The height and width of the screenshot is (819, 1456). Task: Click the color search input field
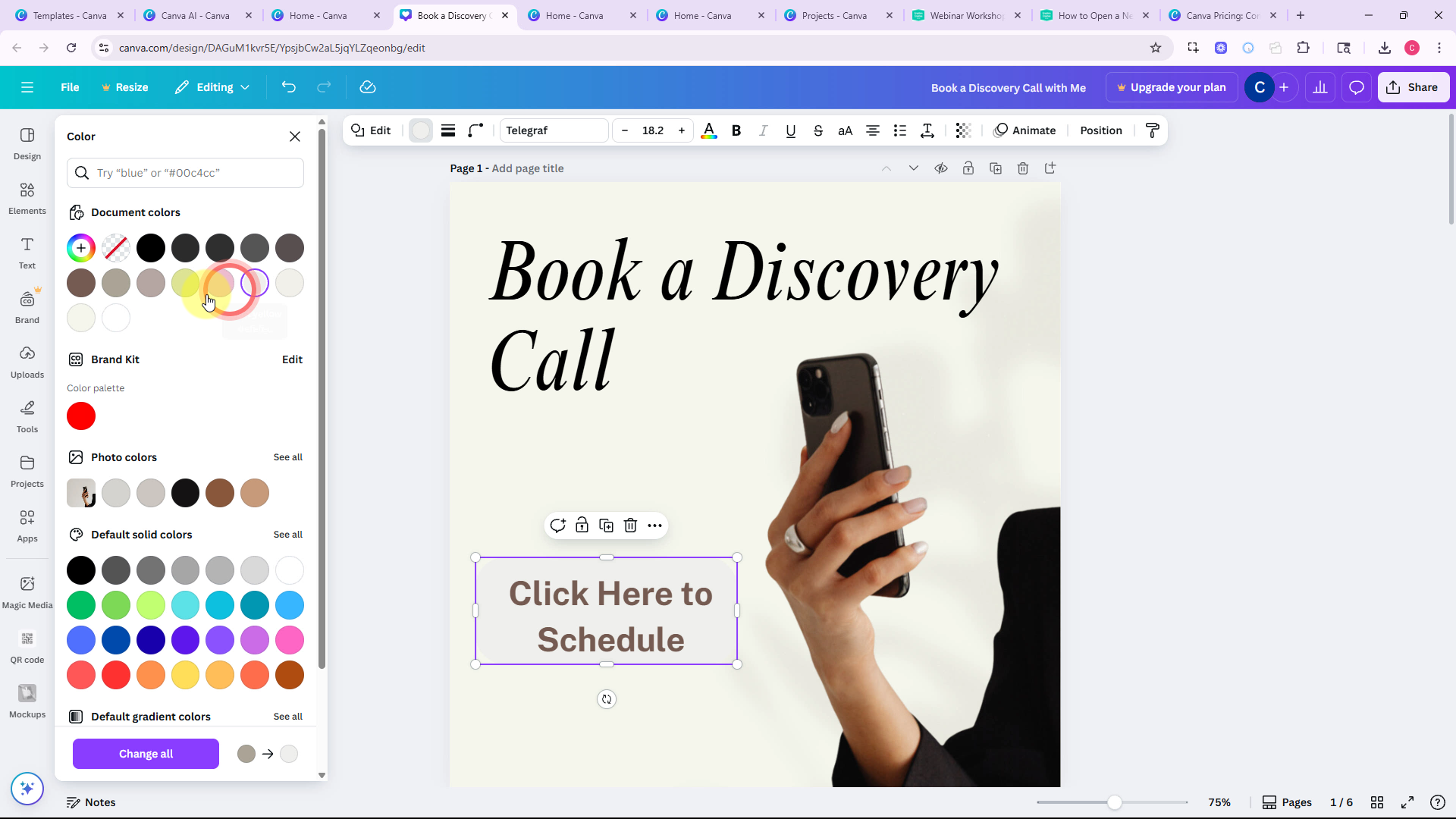pos(185,173)
